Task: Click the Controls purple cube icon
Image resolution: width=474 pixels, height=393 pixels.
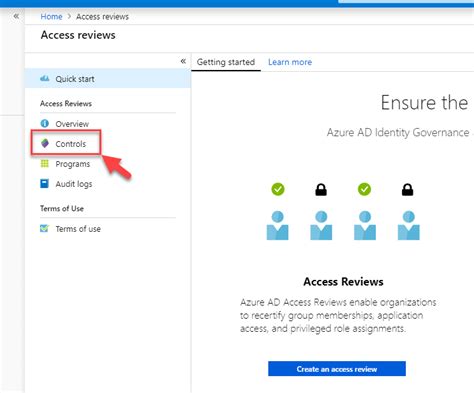Action: tap(45, 143)
